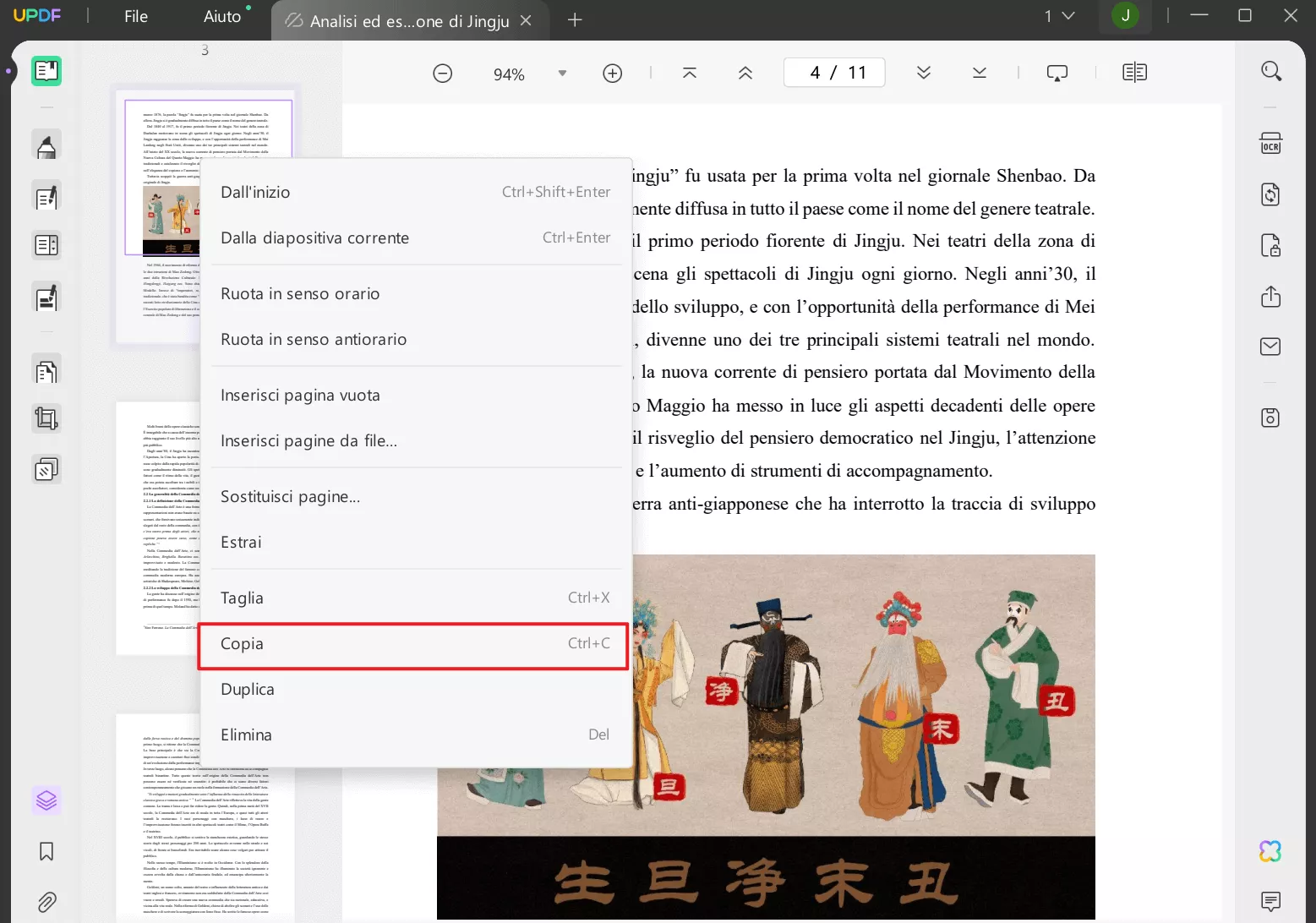Choose Elimina to delete the page
Viewport: 1316px width, 923px height.
[x=416, y=735]
